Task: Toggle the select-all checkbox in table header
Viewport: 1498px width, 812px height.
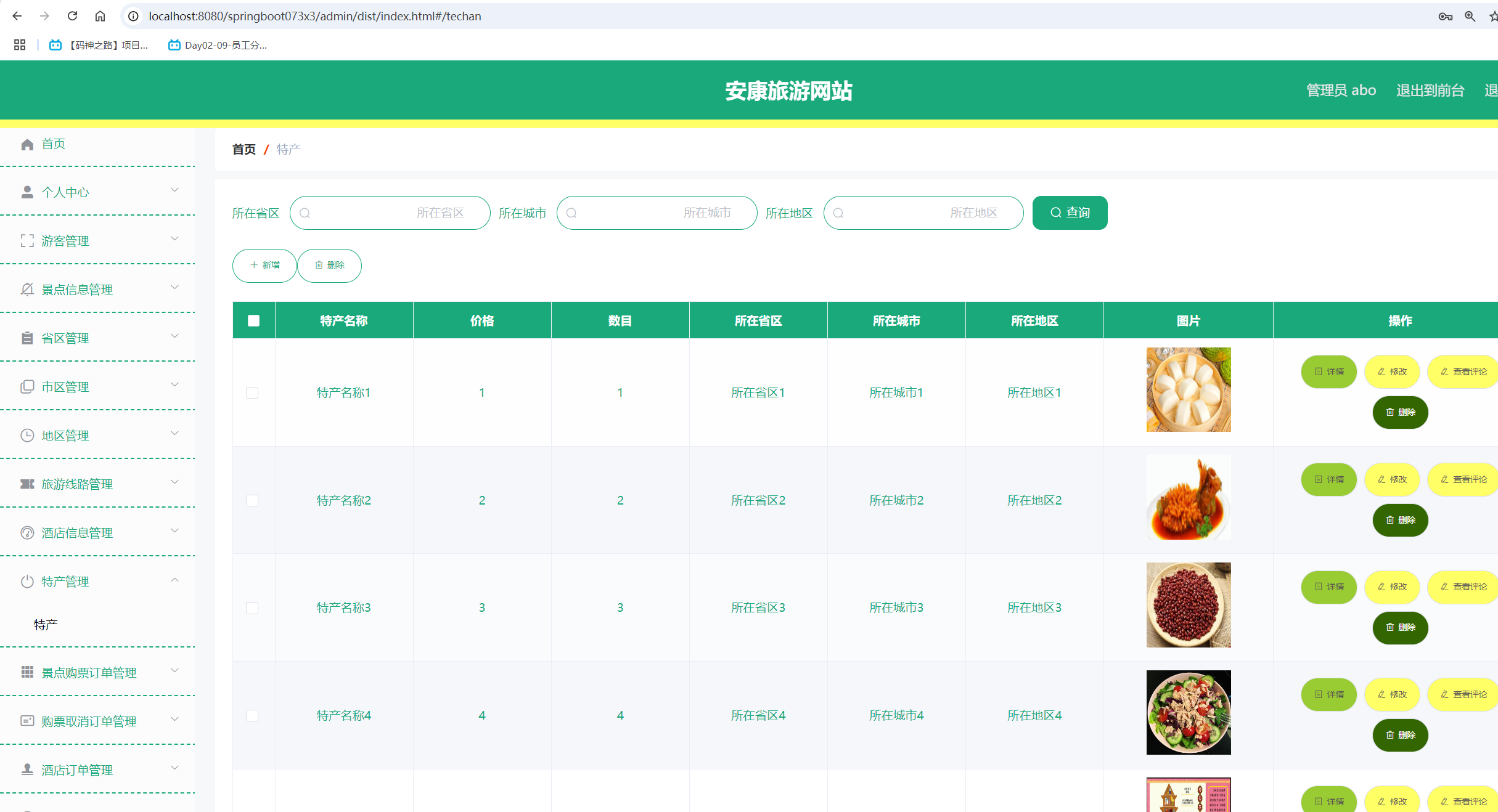Action: coord(253,320)
